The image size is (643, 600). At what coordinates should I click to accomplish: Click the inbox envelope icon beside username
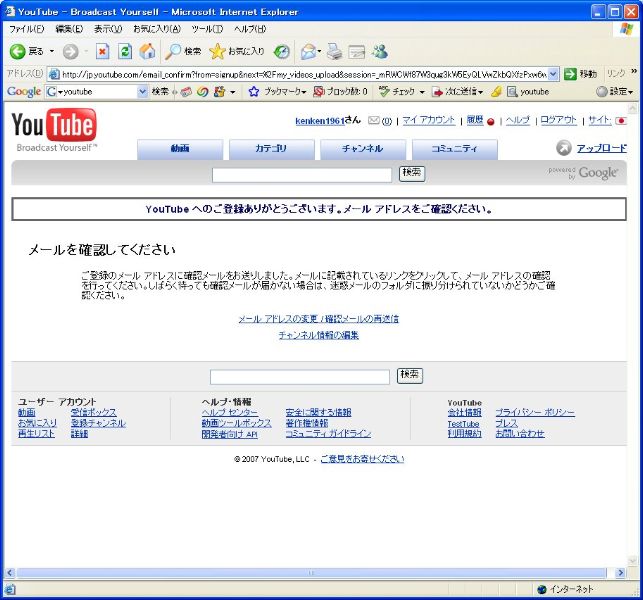pyautogui.click(x=374, y=121)
